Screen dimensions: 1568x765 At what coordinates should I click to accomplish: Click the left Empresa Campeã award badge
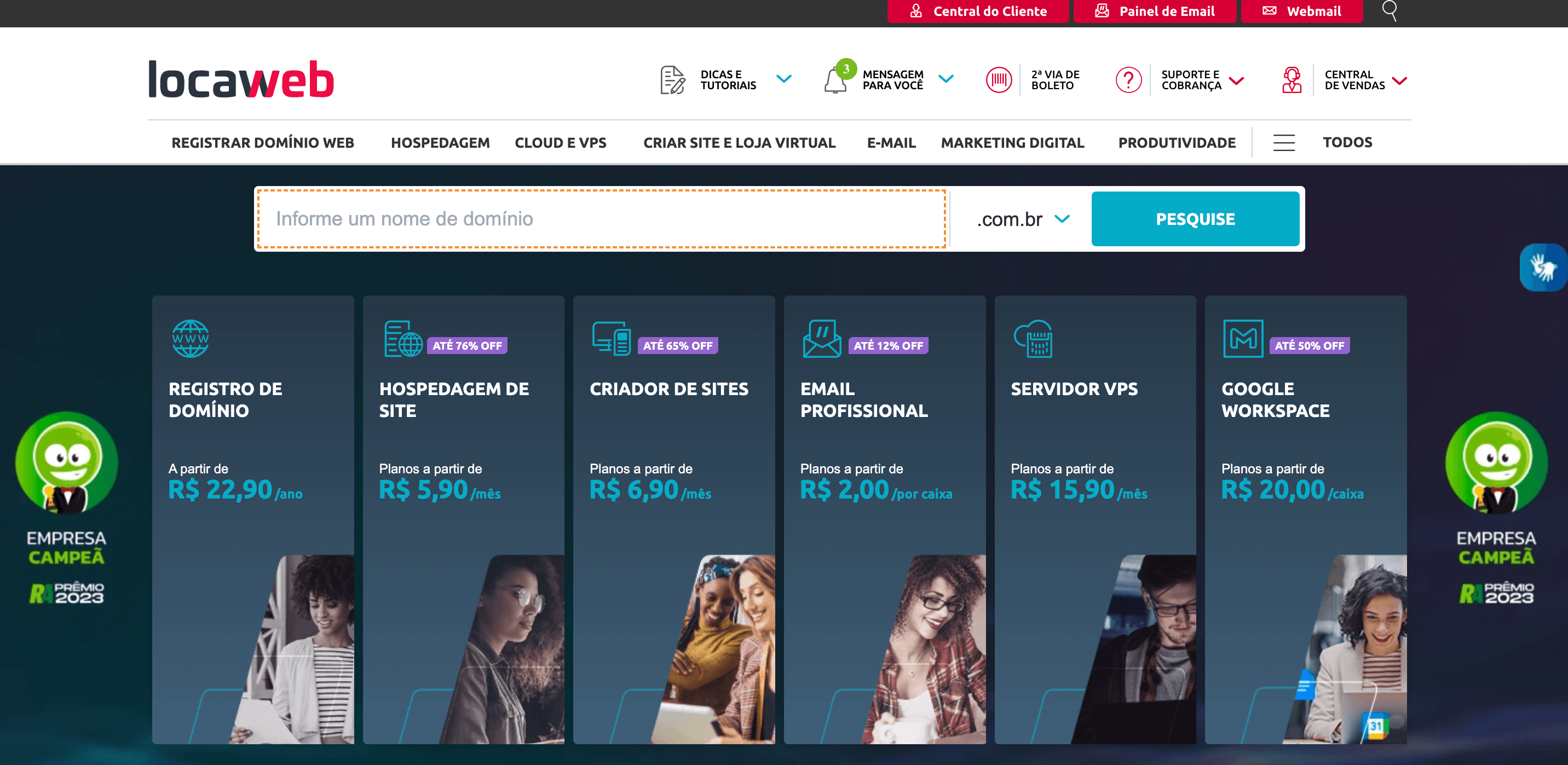[67, 508]
